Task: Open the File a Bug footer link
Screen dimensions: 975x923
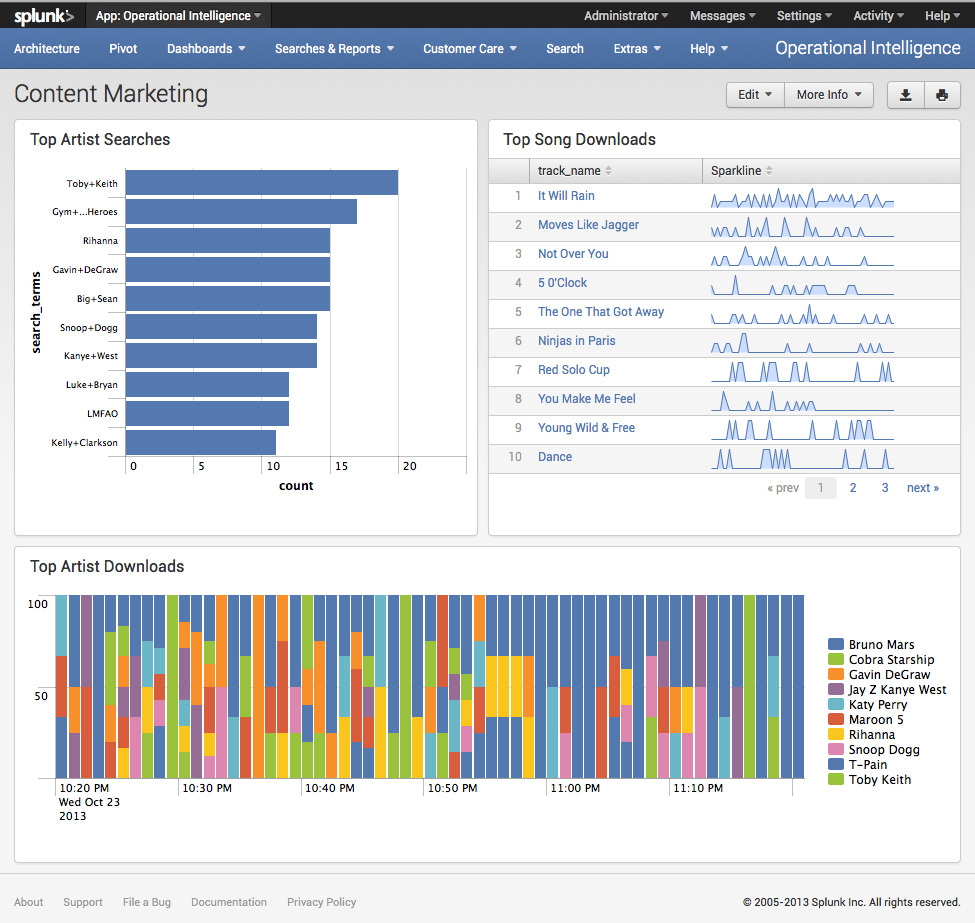Action: click(x=147, y=902)
